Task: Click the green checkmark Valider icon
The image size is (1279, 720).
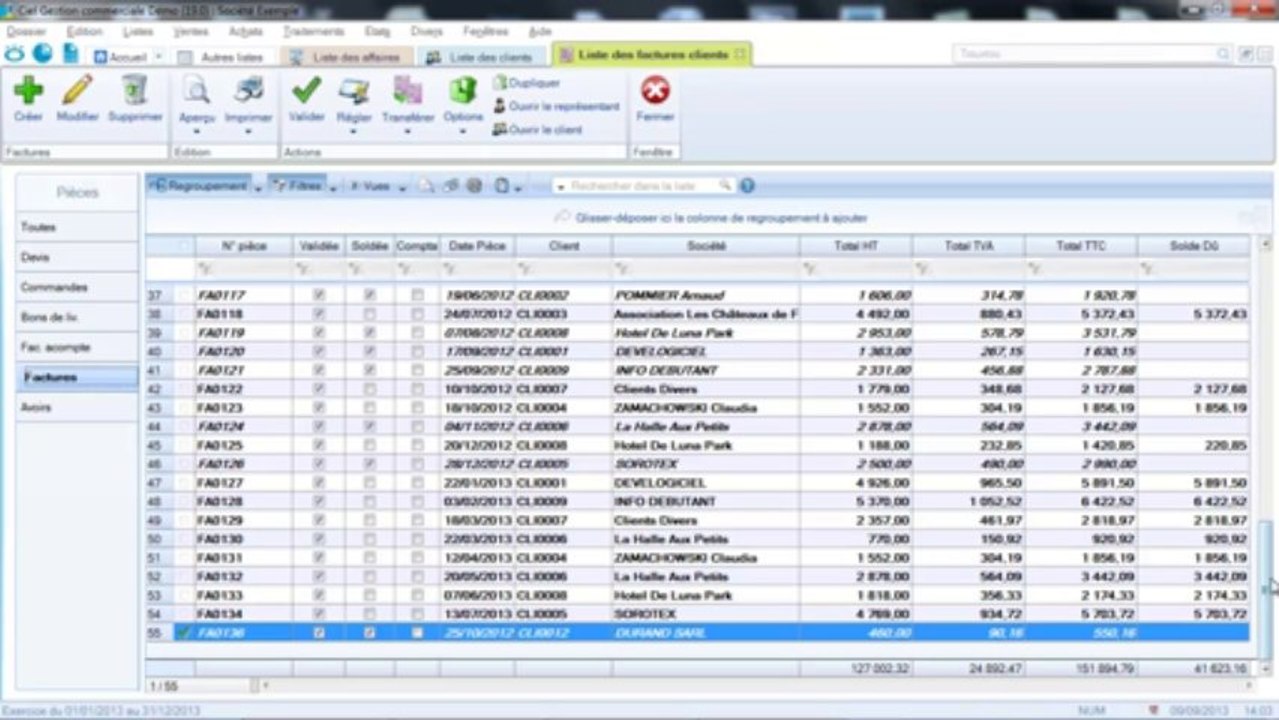Action: 306,91
